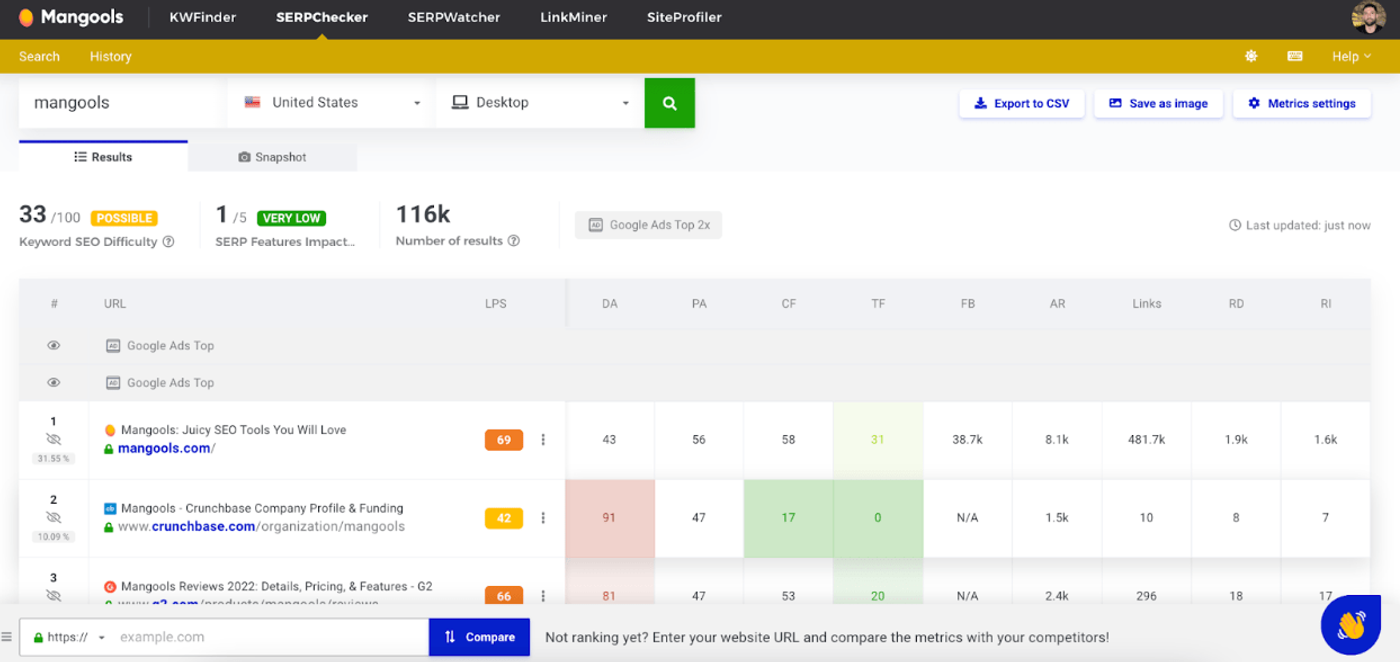Click the Crunchbase favicon in result 2
Screen dimensions: 1400x662
tap(110, 508)
